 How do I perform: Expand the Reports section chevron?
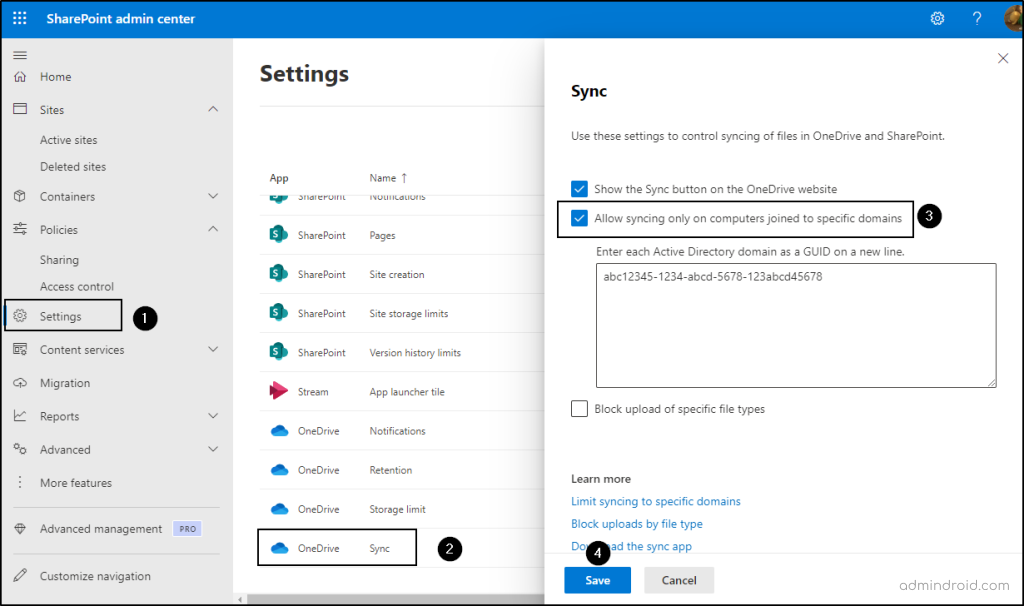[212, 416]
